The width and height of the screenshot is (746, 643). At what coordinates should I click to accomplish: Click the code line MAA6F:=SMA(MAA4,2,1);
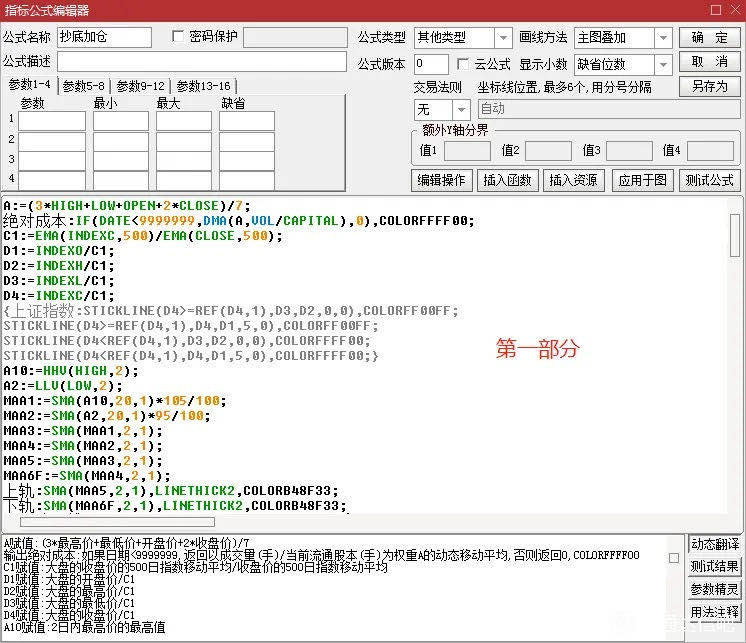click(87, 476)
